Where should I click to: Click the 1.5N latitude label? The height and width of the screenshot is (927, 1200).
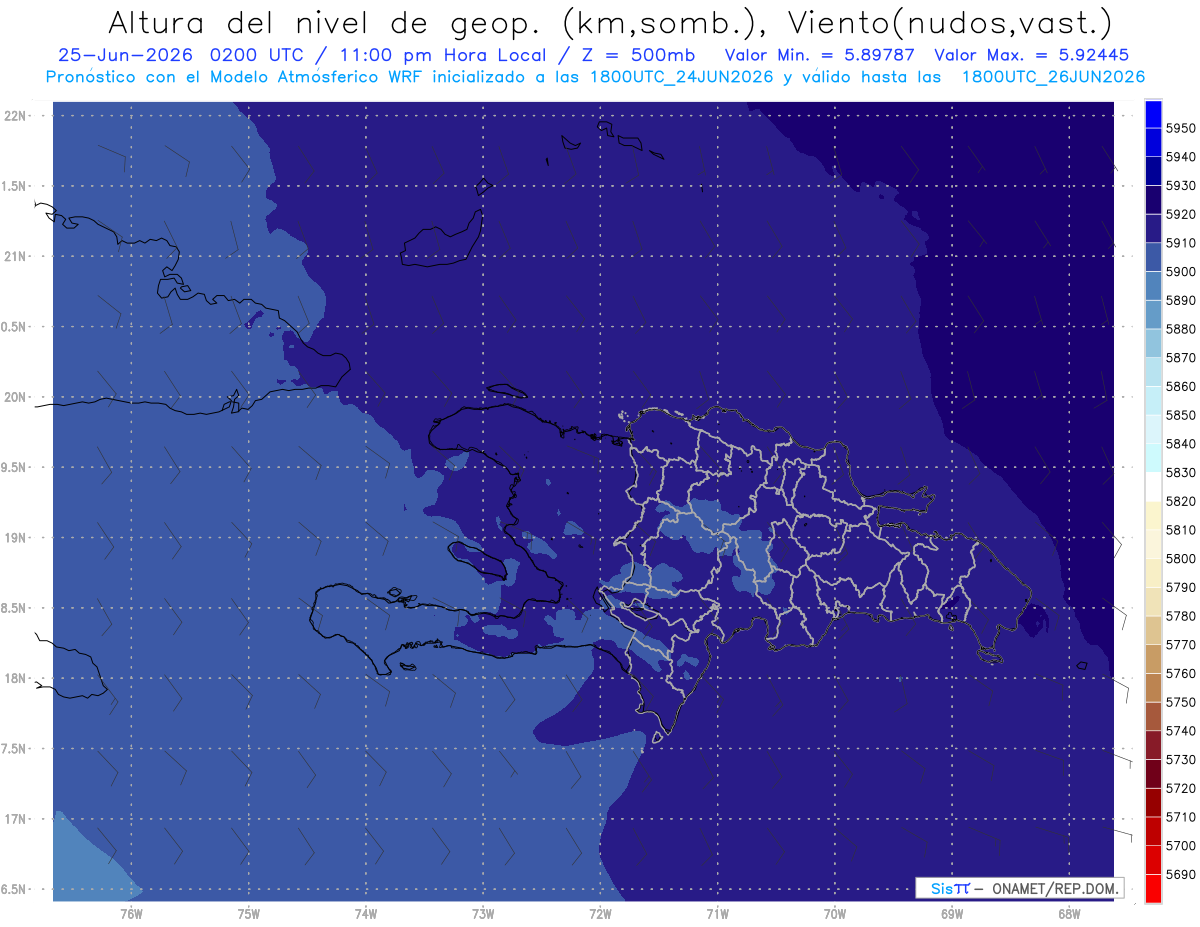tap(15, 186)
